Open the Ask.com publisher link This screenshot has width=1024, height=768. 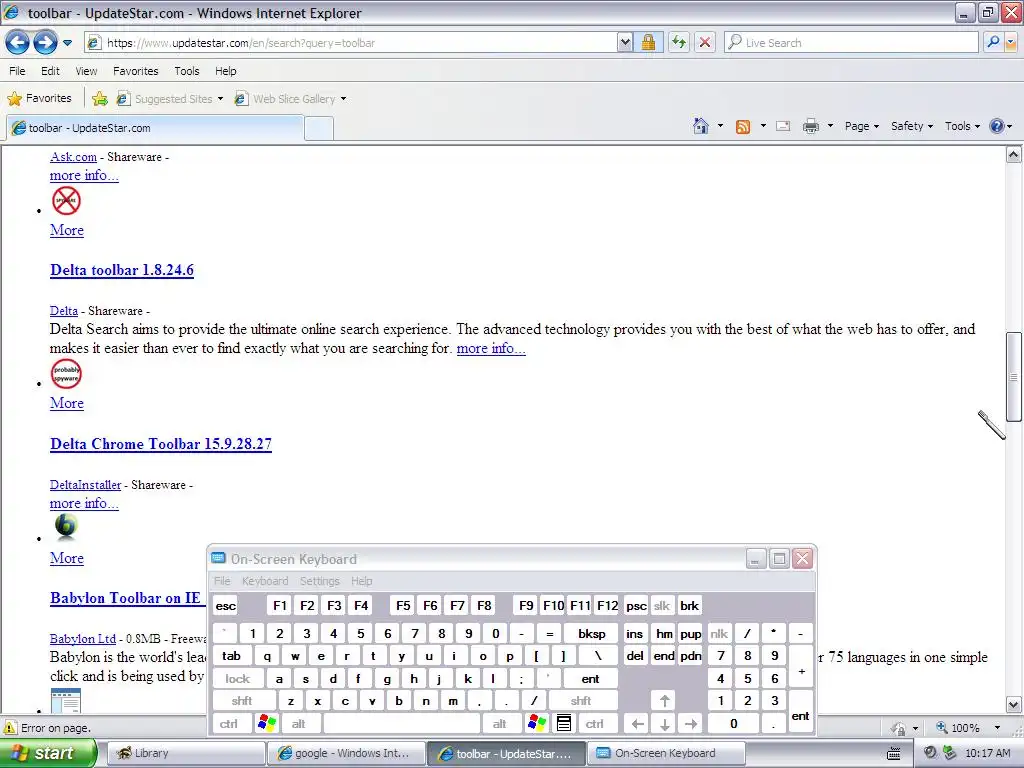coord(73,157)
